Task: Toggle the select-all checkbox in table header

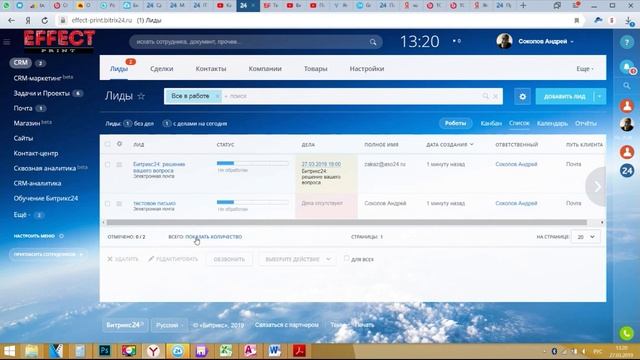Action: pyautogui.click(x=107, y=144)
